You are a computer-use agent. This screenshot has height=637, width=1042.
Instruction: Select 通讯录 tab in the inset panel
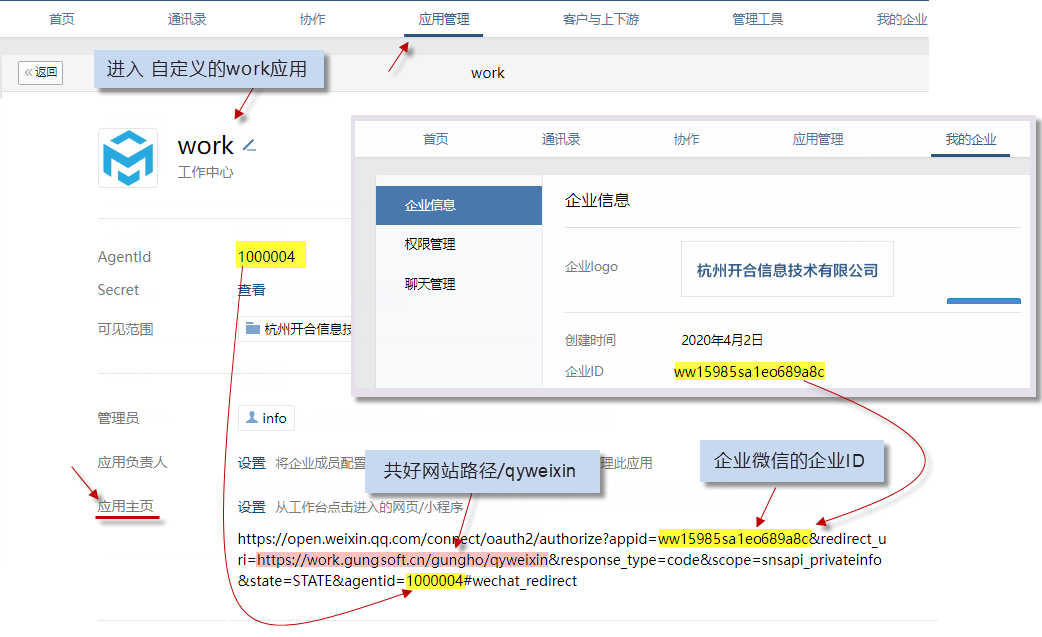(x=560, y=139)
